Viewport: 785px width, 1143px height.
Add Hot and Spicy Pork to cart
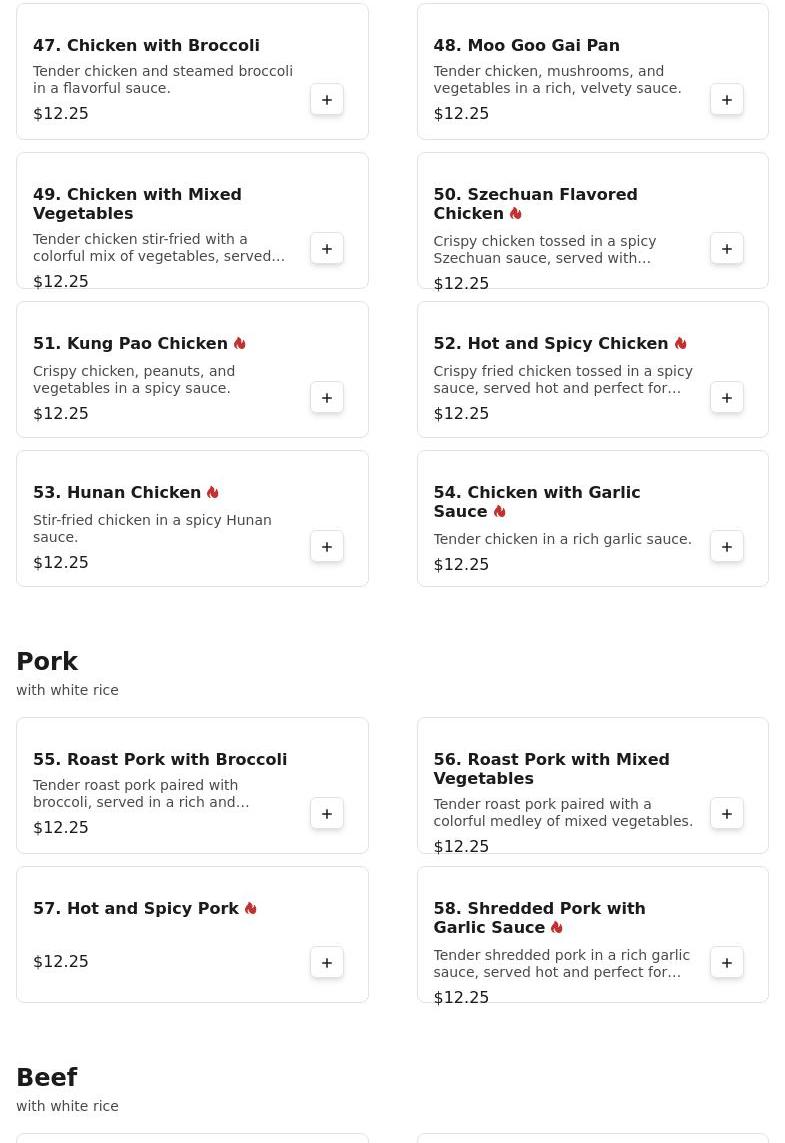coord(327,963)
